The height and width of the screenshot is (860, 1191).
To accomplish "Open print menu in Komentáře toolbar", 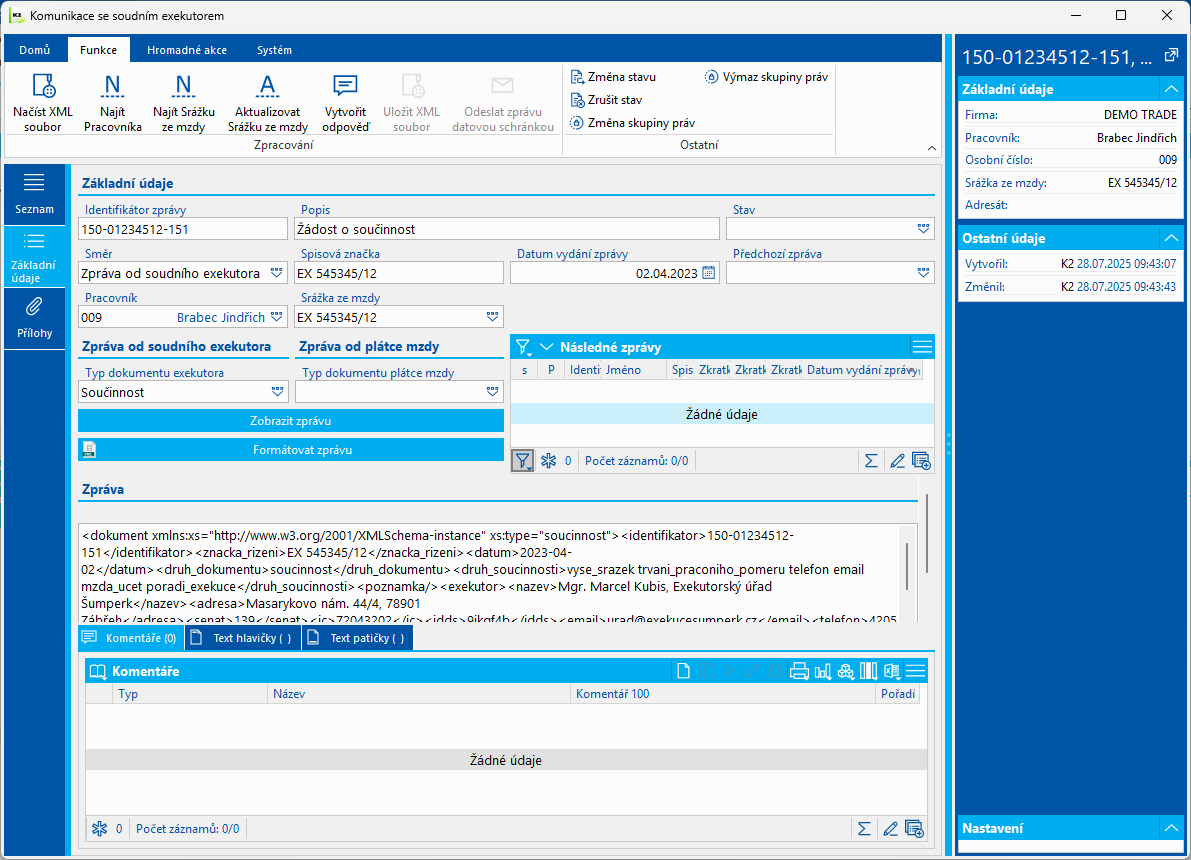I will coord(799,671).
